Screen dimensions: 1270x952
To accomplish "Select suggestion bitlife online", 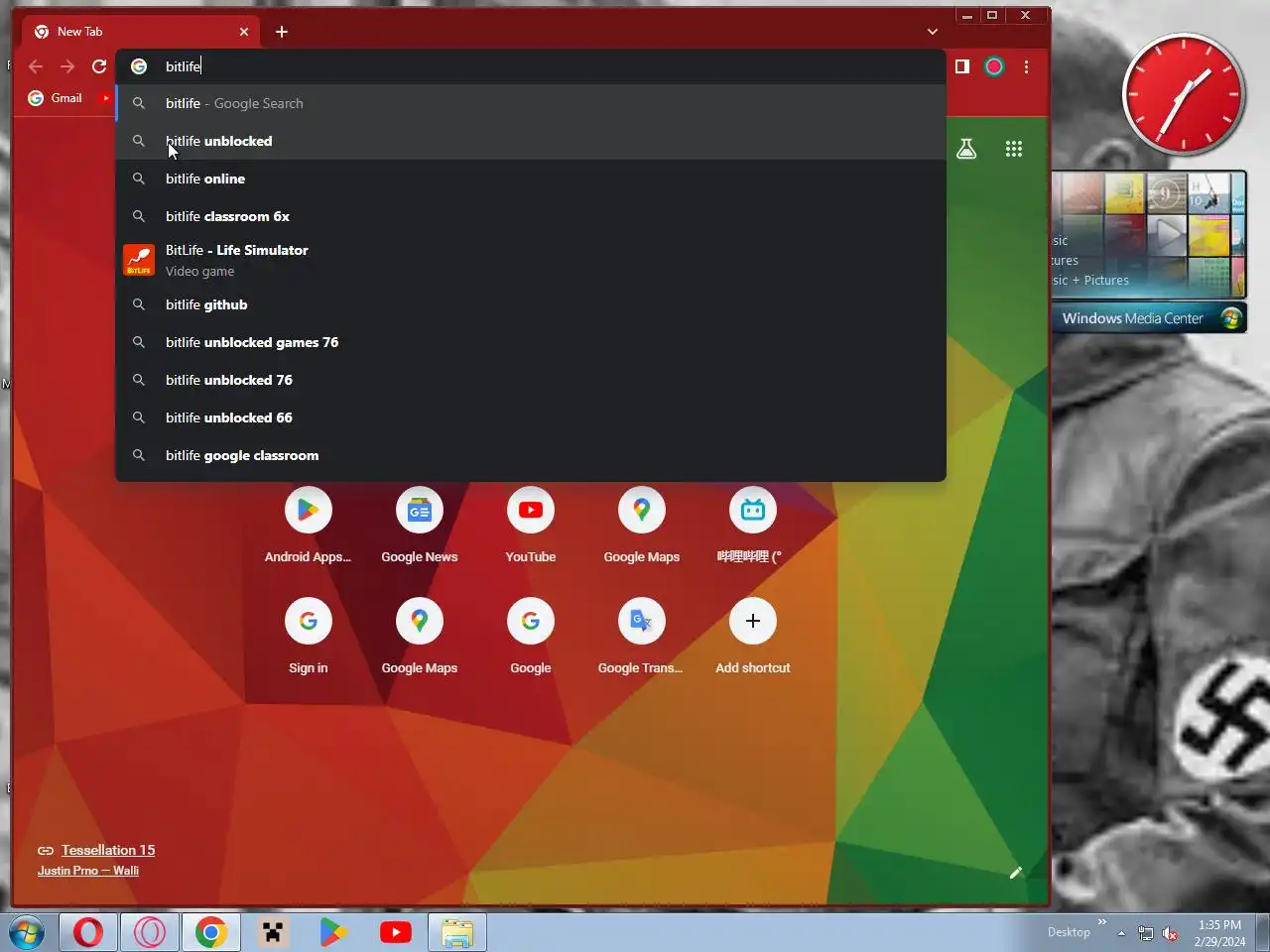I will click(x=531, y=178).
